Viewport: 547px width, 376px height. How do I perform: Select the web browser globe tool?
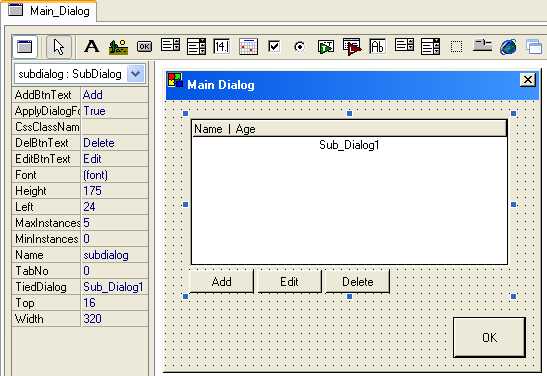click(508, 46)
